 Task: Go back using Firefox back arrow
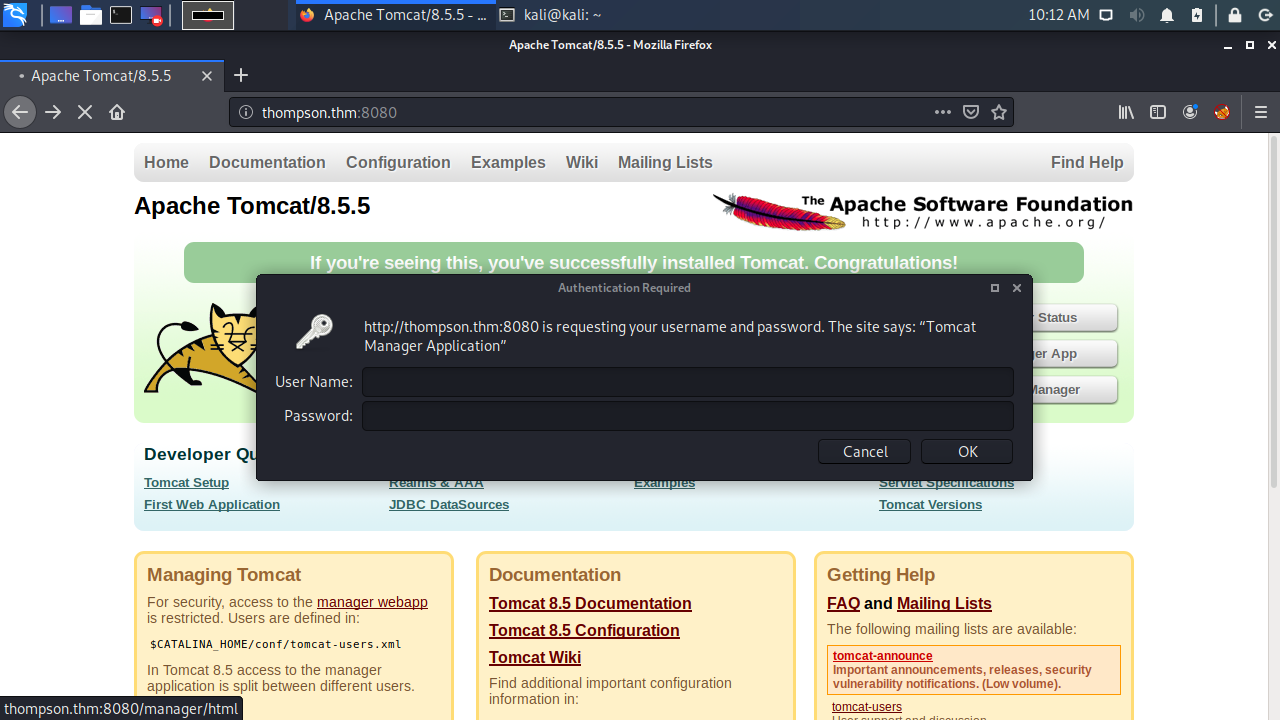(20, 112)
